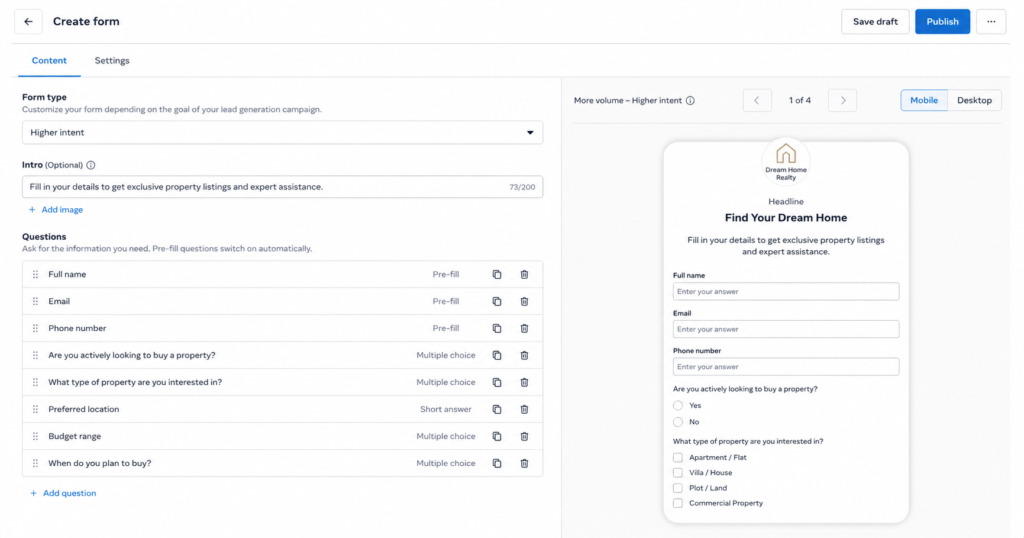This screenshot has width=1024, height=538.
Task: Check the Apartment / Flat checkbox
Action: (678, 458)
